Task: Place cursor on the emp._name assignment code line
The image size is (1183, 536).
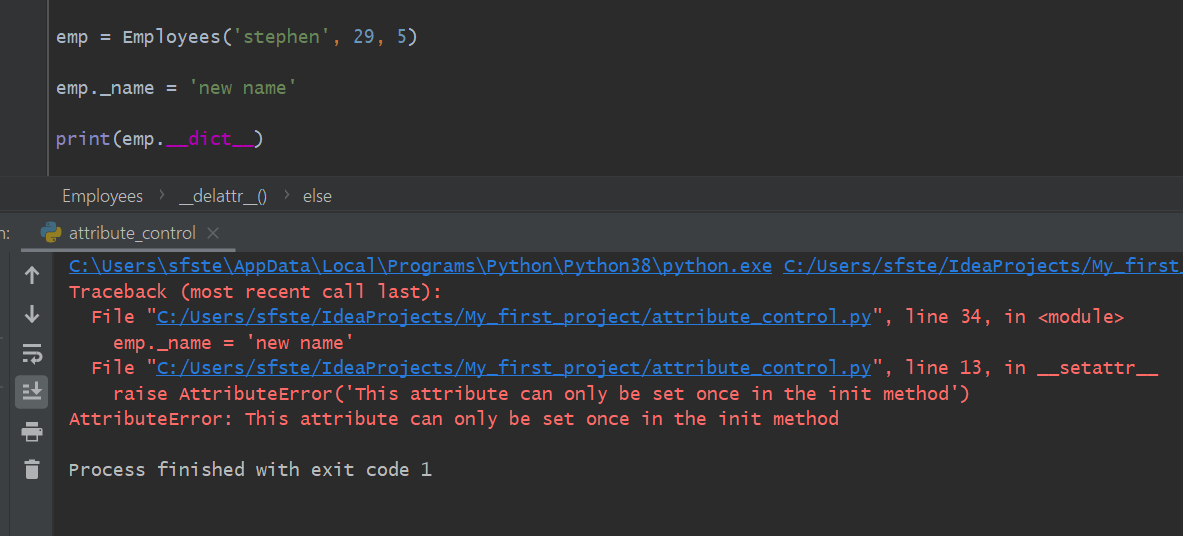Action: (x=176, y=88)
